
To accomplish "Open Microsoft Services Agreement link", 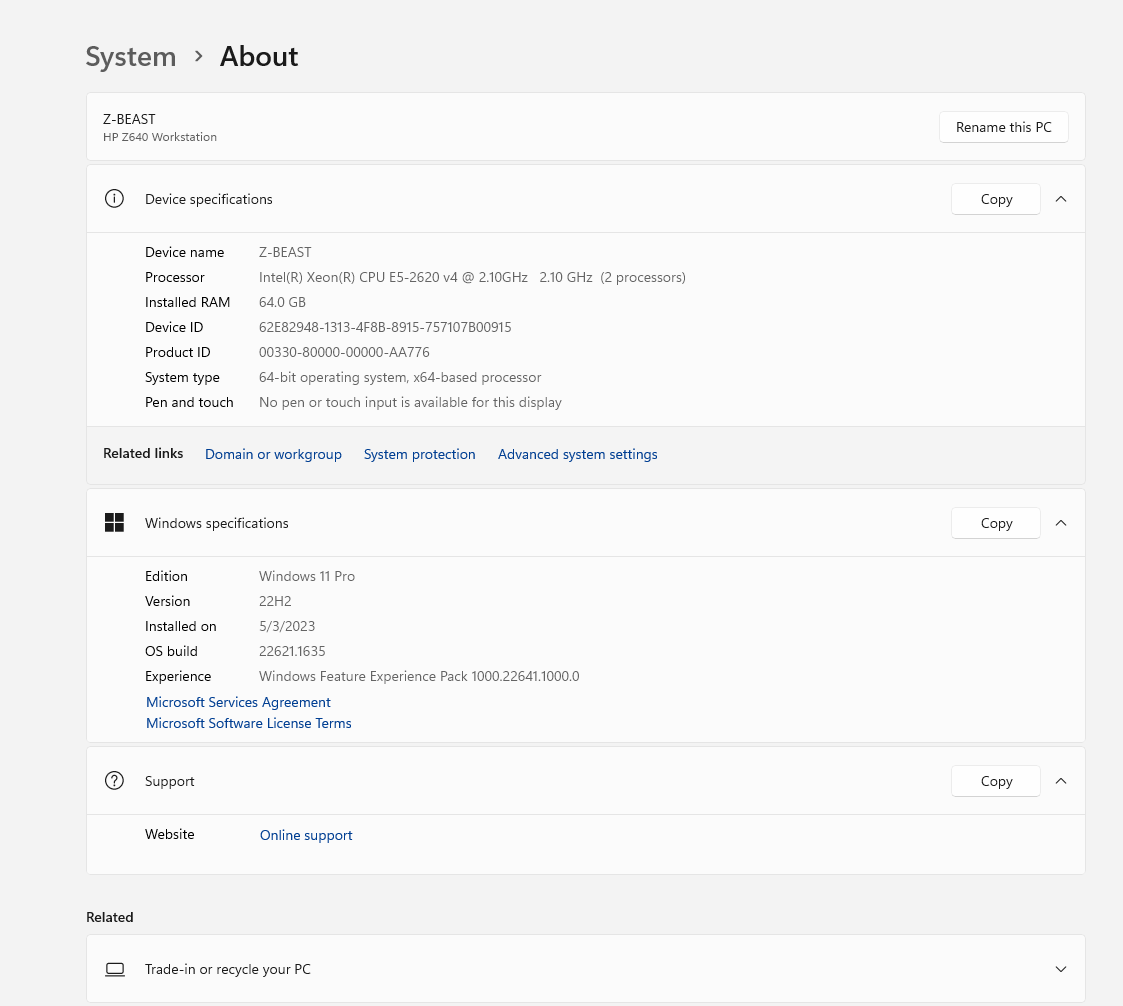I will pyautogui.click(x=238, y=702).
